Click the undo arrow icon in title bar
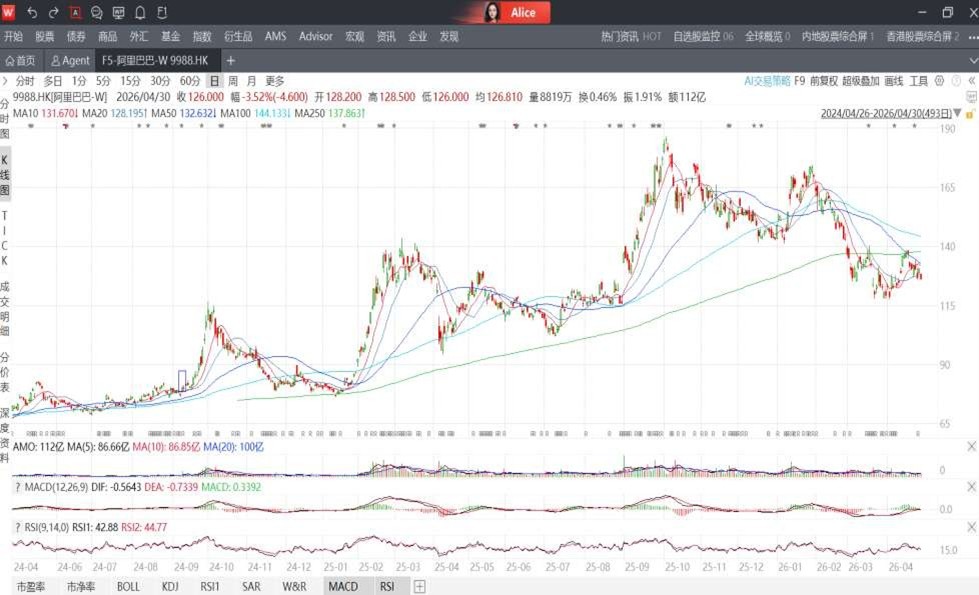979x595 pixels. 32,12
